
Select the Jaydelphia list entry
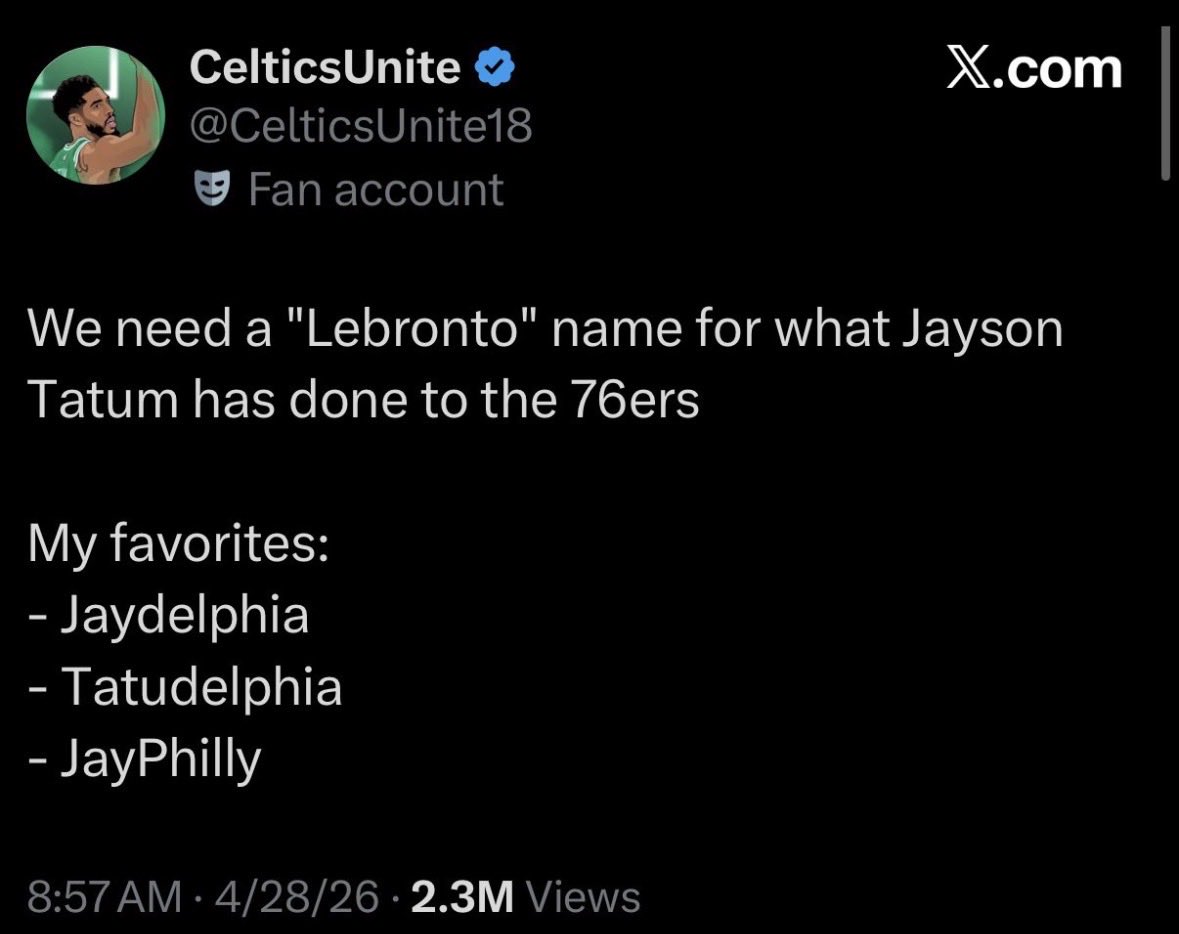168,615
